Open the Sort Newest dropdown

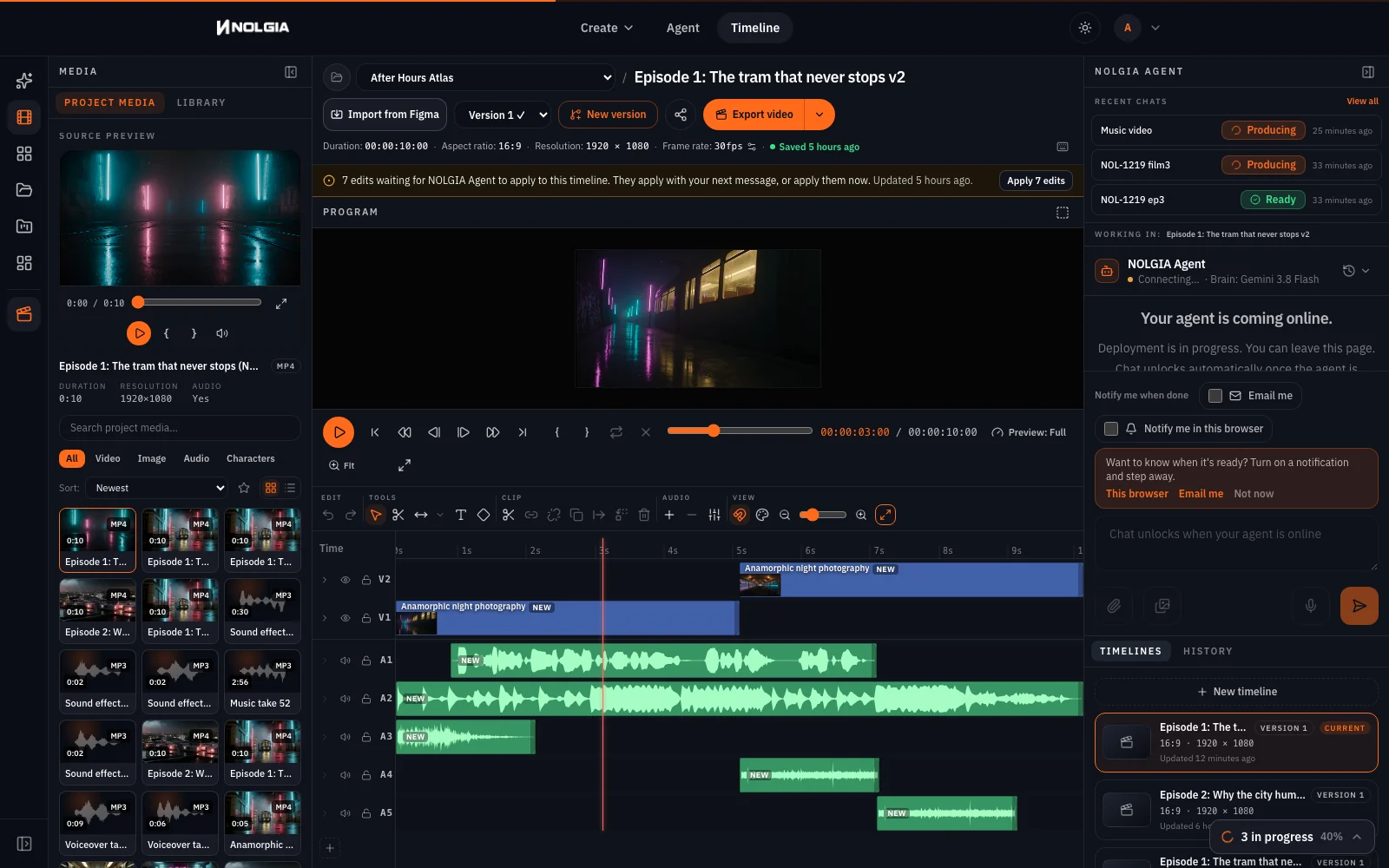click(156, 488)
